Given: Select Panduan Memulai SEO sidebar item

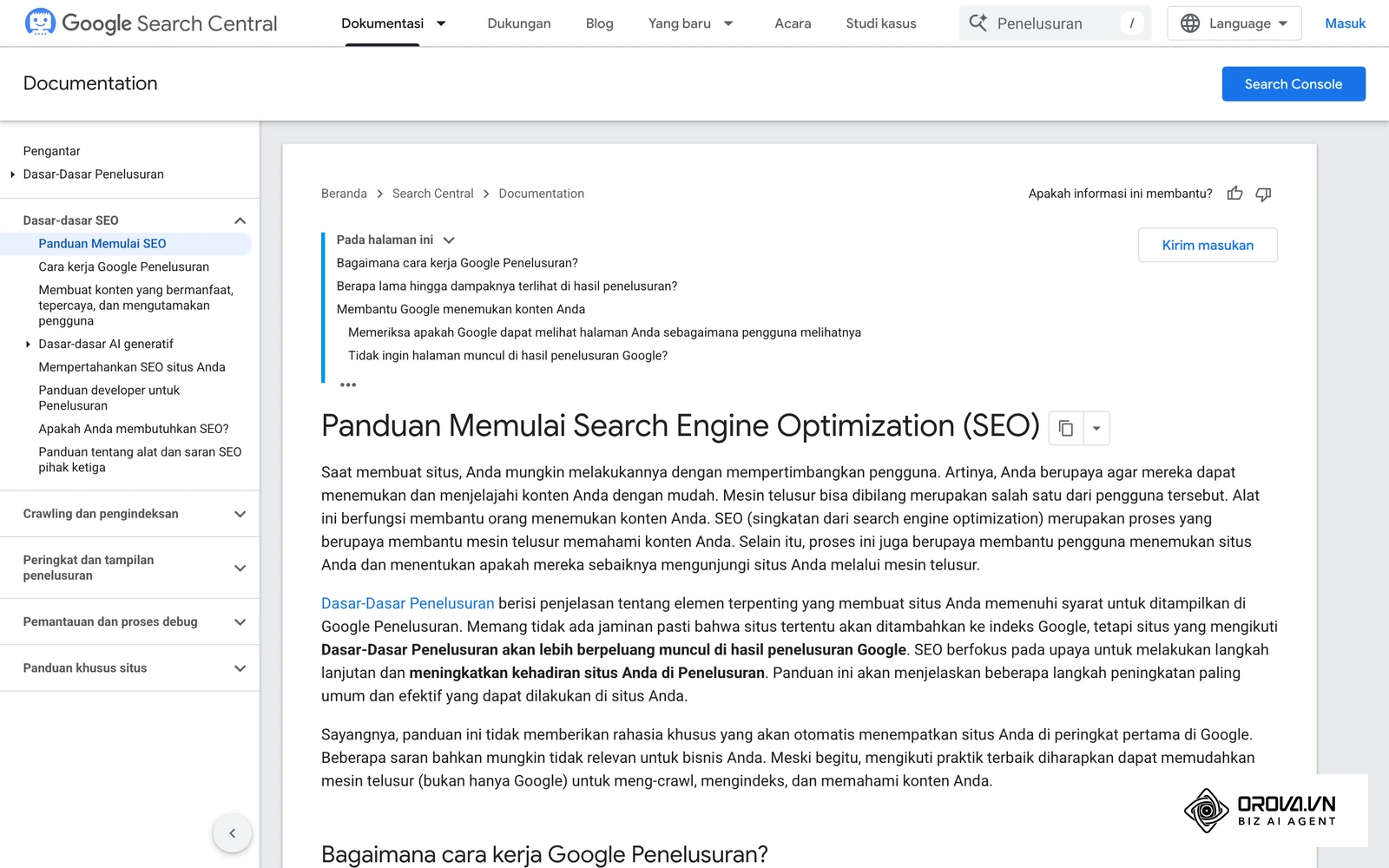Looking at the screenshot, I should click(x=102, y=244).
